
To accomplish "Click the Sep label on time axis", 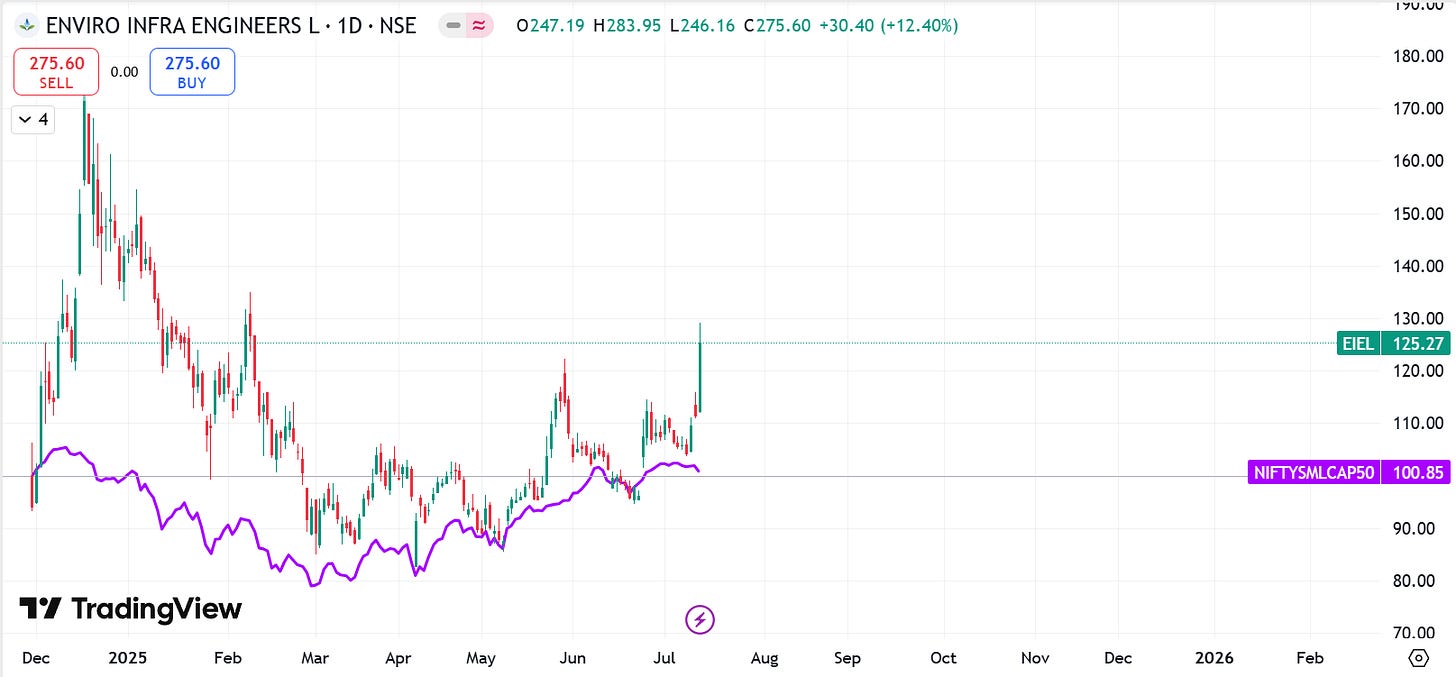I will (x=847, y=658).
